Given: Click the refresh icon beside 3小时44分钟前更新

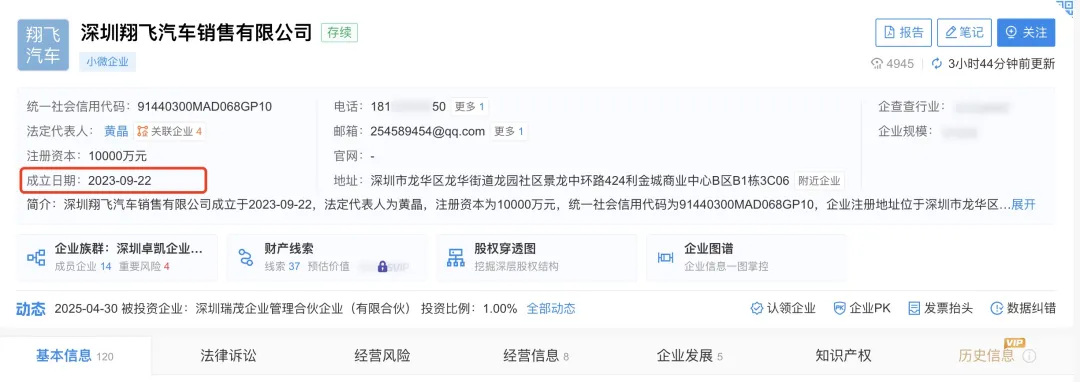Looking at the screenshot, I should pos(937,63).
